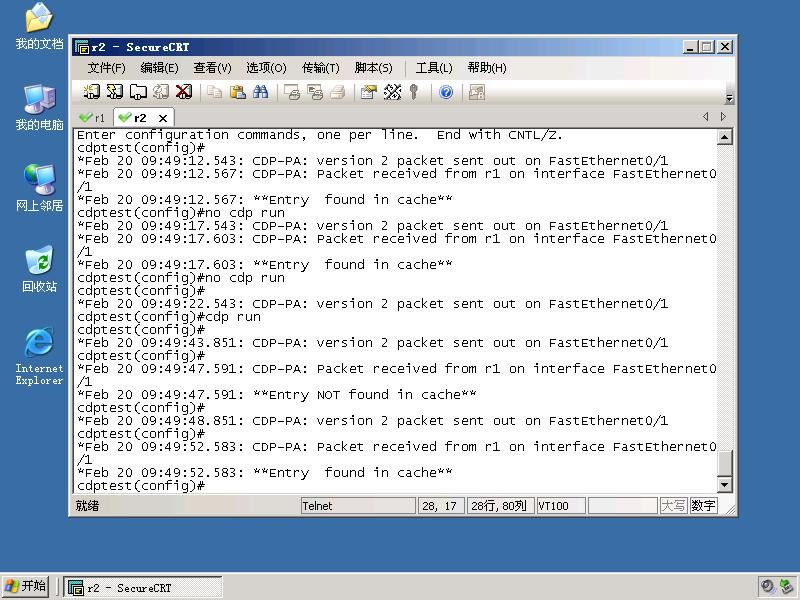The image size is (800, 600).
Task: Click the '28行, 80列' status field
Action: 501,506
